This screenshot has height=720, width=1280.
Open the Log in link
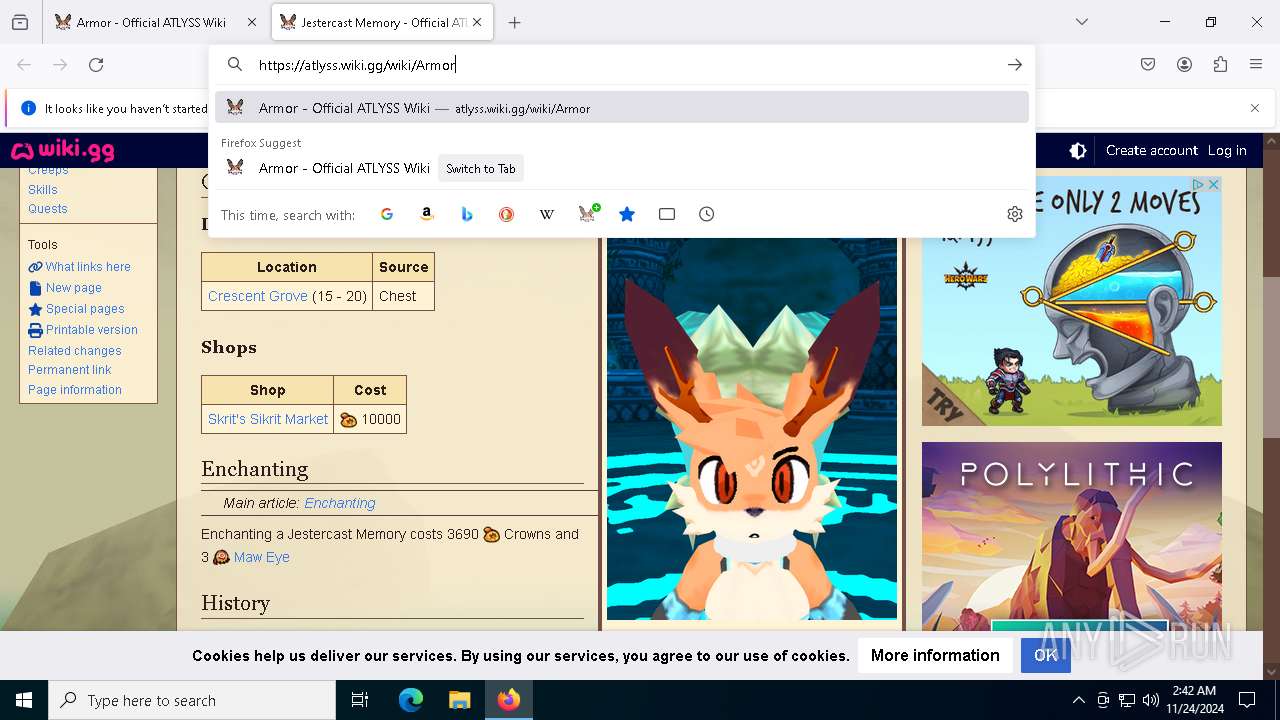coord(1227,151)
